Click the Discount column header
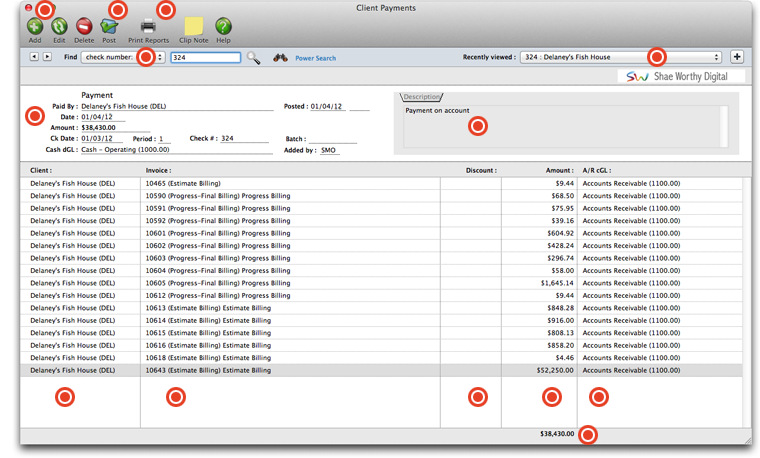 point(481,171)
